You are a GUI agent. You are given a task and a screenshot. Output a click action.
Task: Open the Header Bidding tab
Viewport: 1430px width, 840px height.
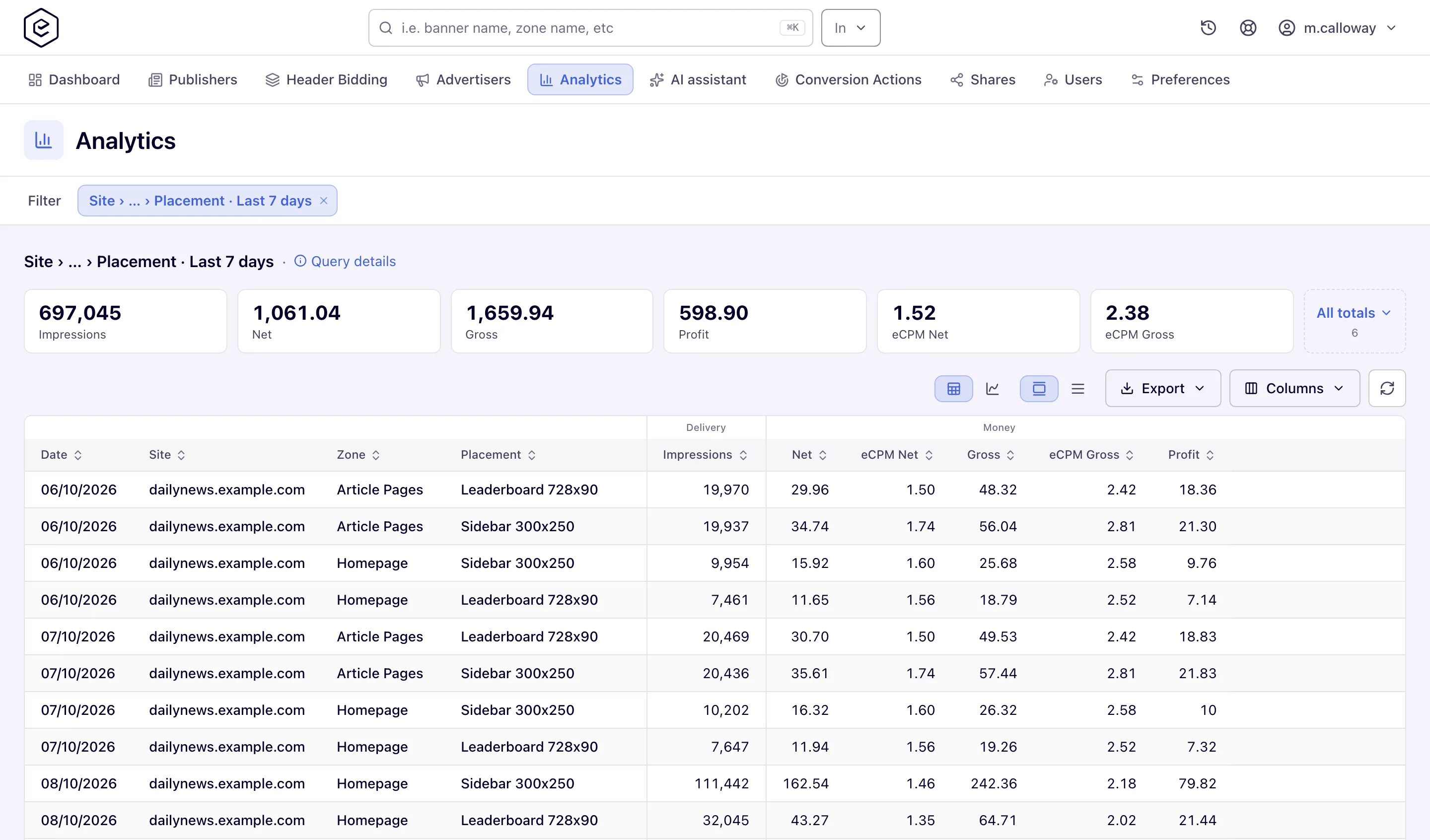326,79
